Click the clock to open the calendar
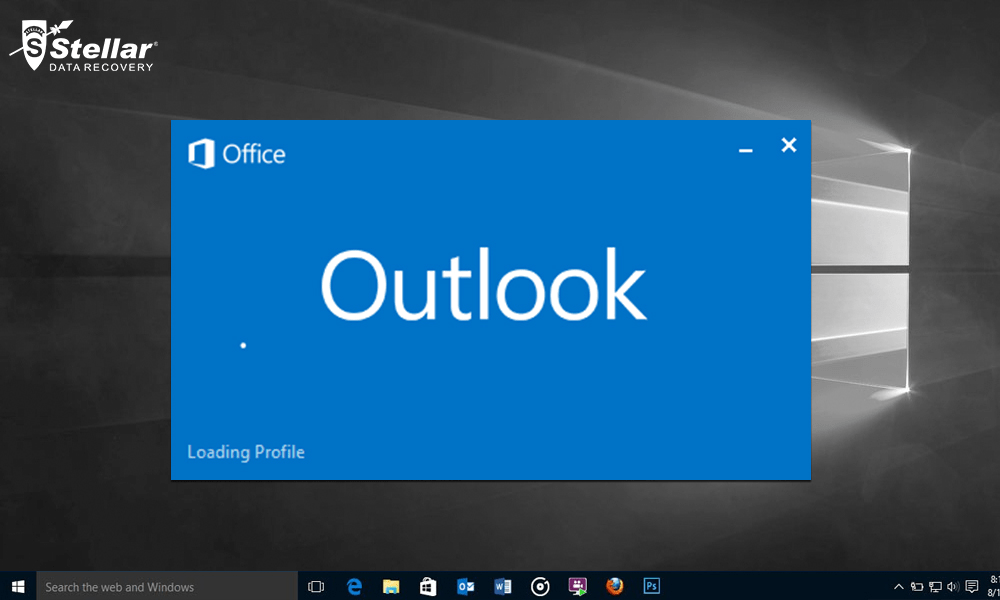Viewport: 1000px width, 600px height. (x=989, y=586)
